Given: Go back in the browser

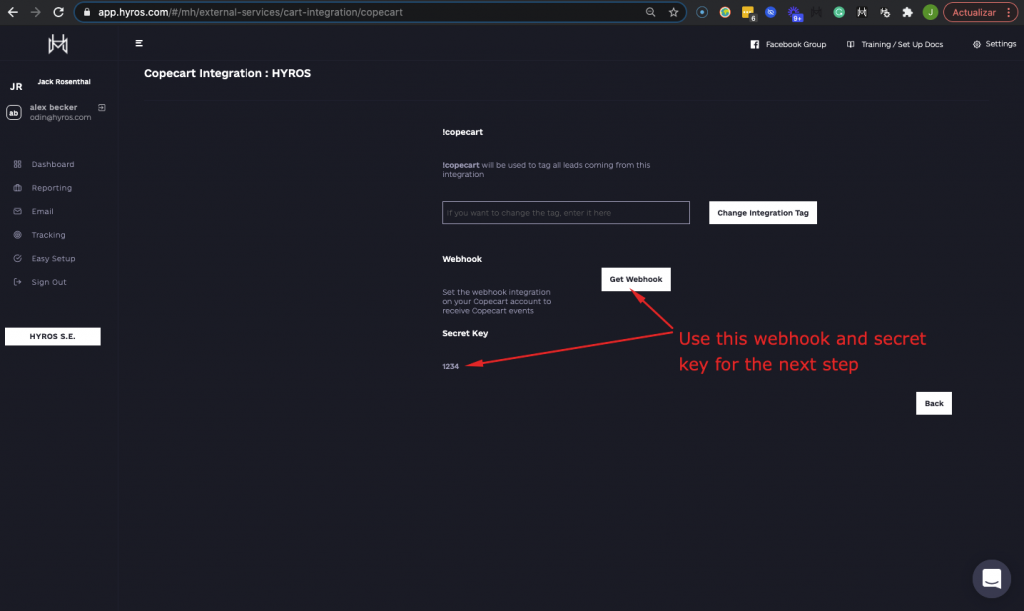Looking at the screenshot, I should 12,12.
